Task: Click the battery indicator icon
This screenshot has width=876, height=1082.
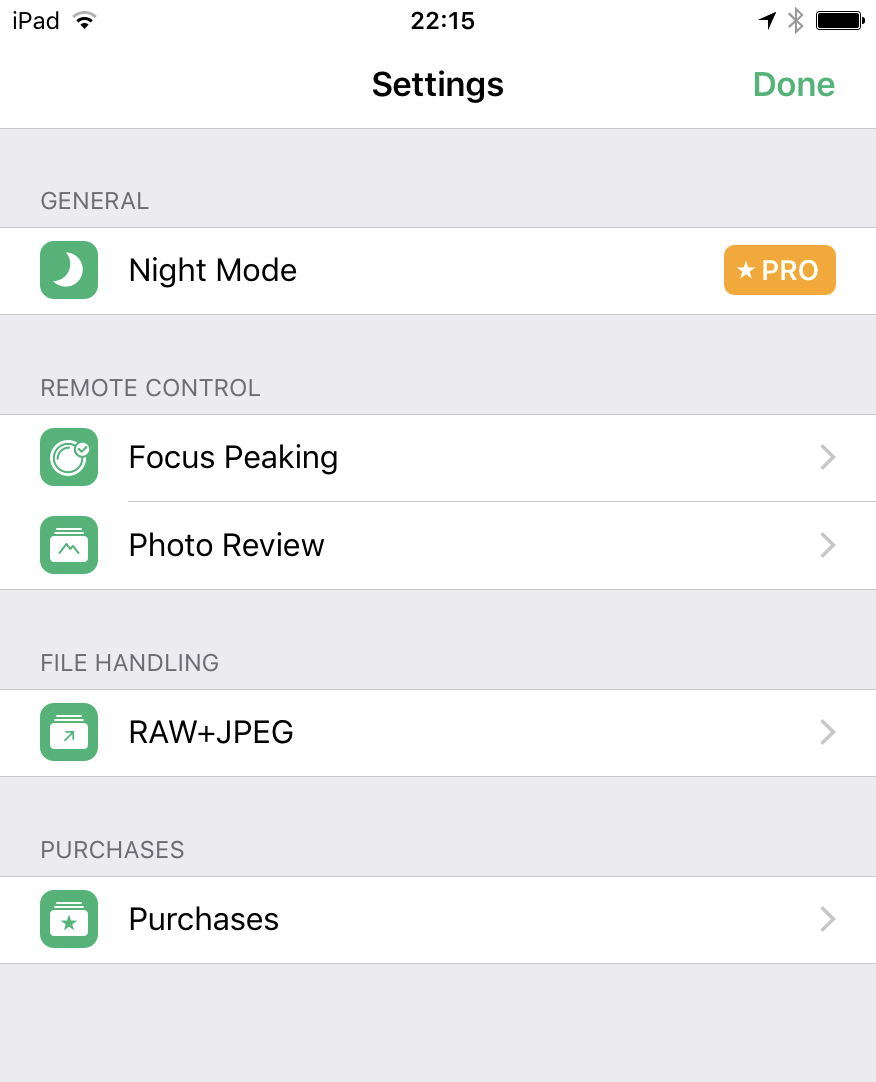Action: pyautogui.click(x=839, y=20)
